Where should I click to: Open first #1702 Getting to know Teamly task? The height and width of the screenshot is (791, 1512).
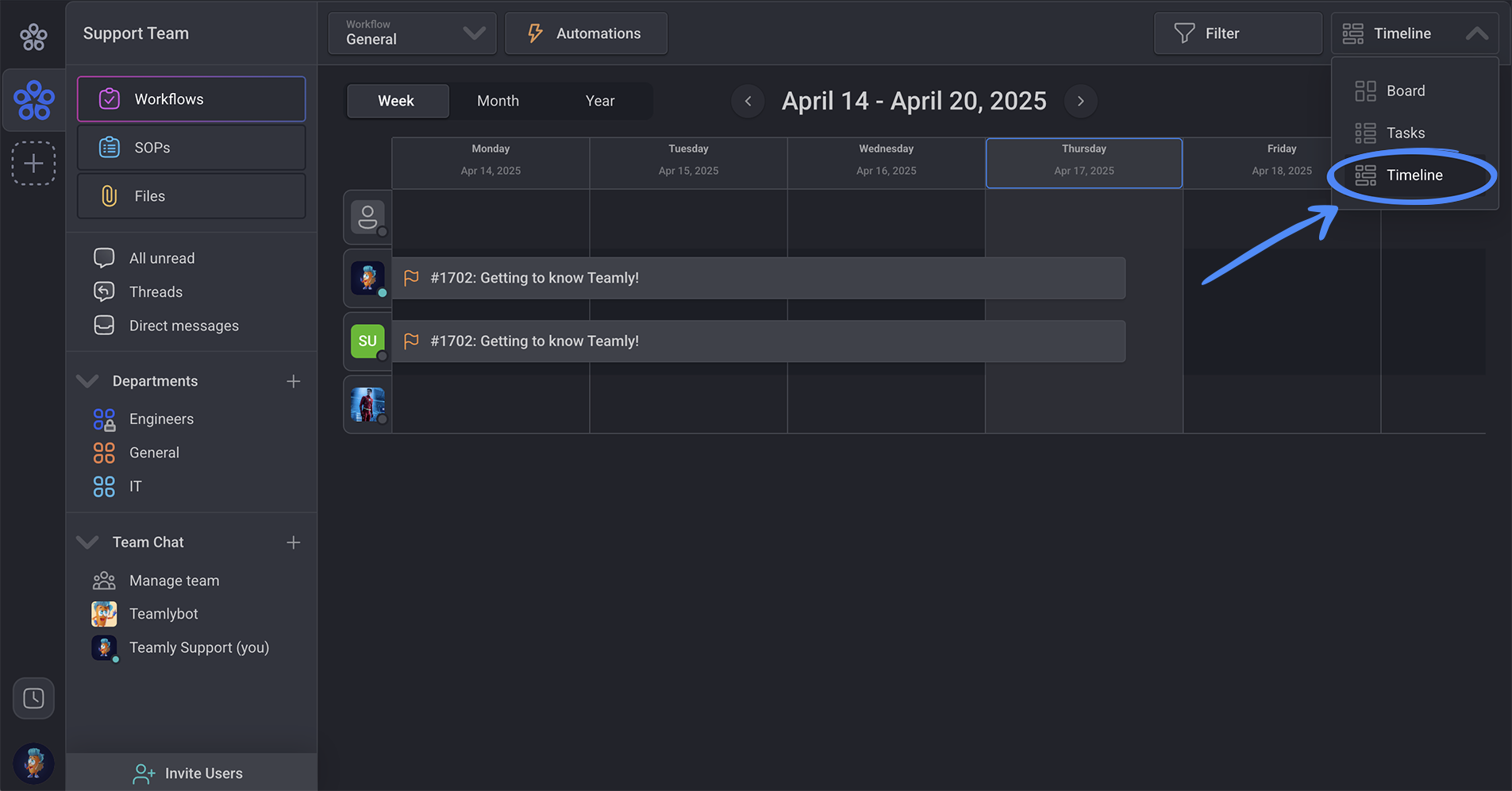coord(759,278)
